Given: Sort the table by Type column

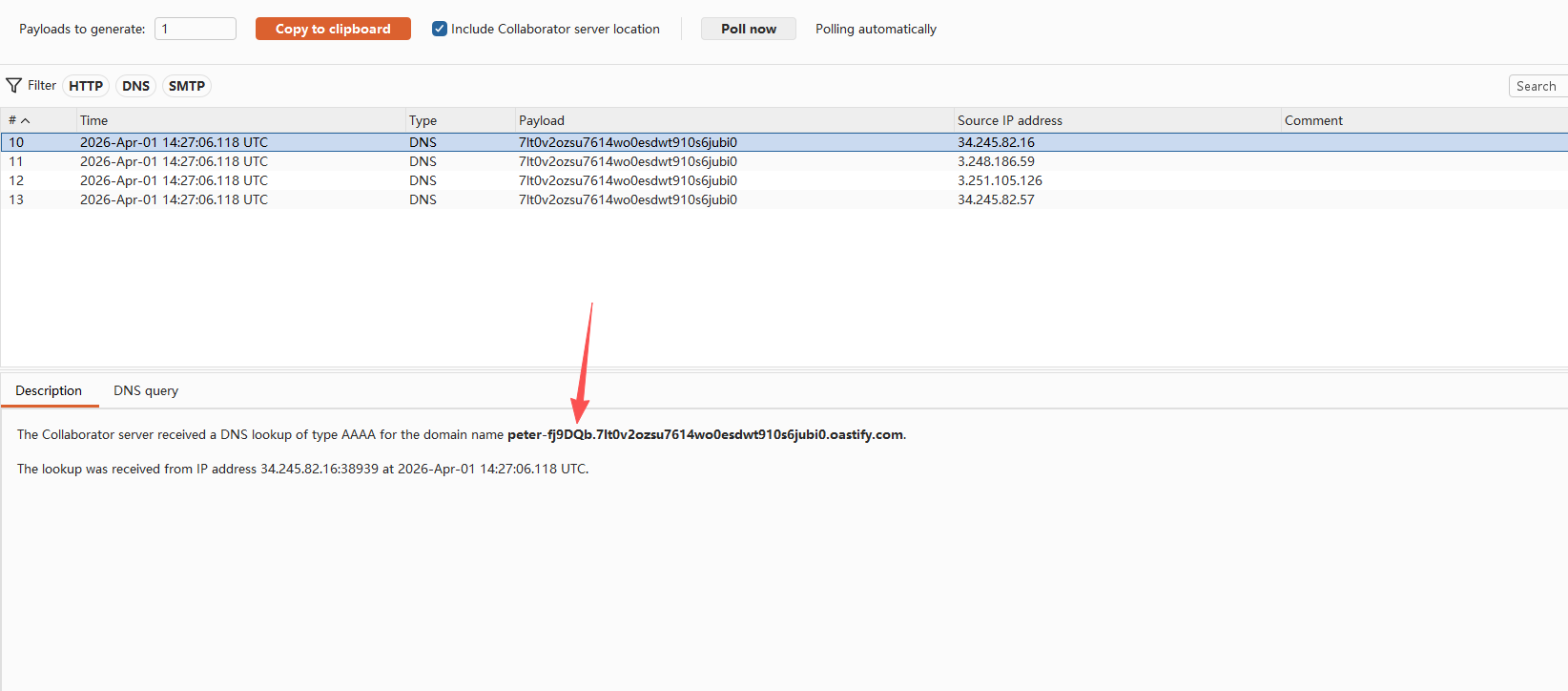Looking at the screenshot, I should pyautogui.click(x=423, y=120).
